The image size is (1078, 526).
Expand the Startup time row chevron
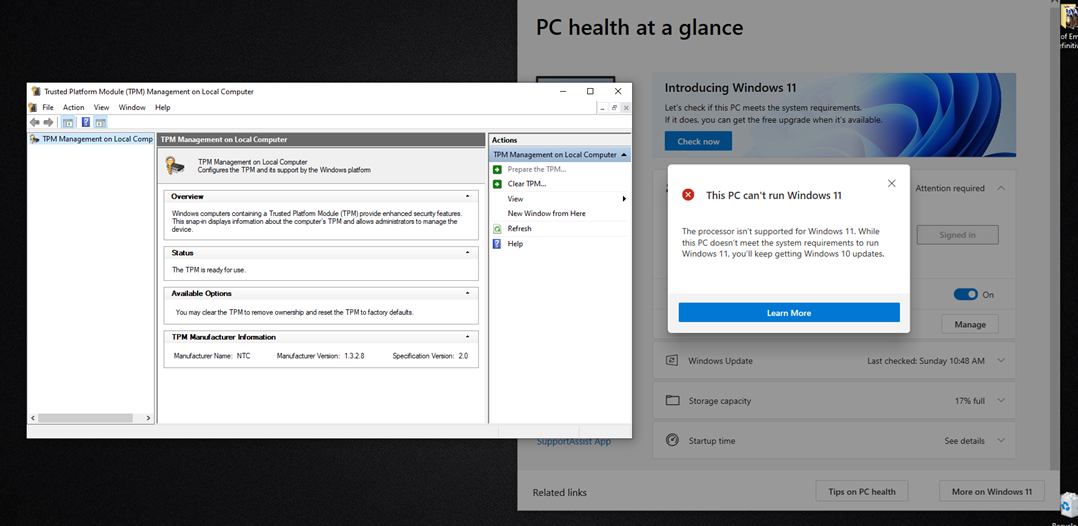point(1001,441)
